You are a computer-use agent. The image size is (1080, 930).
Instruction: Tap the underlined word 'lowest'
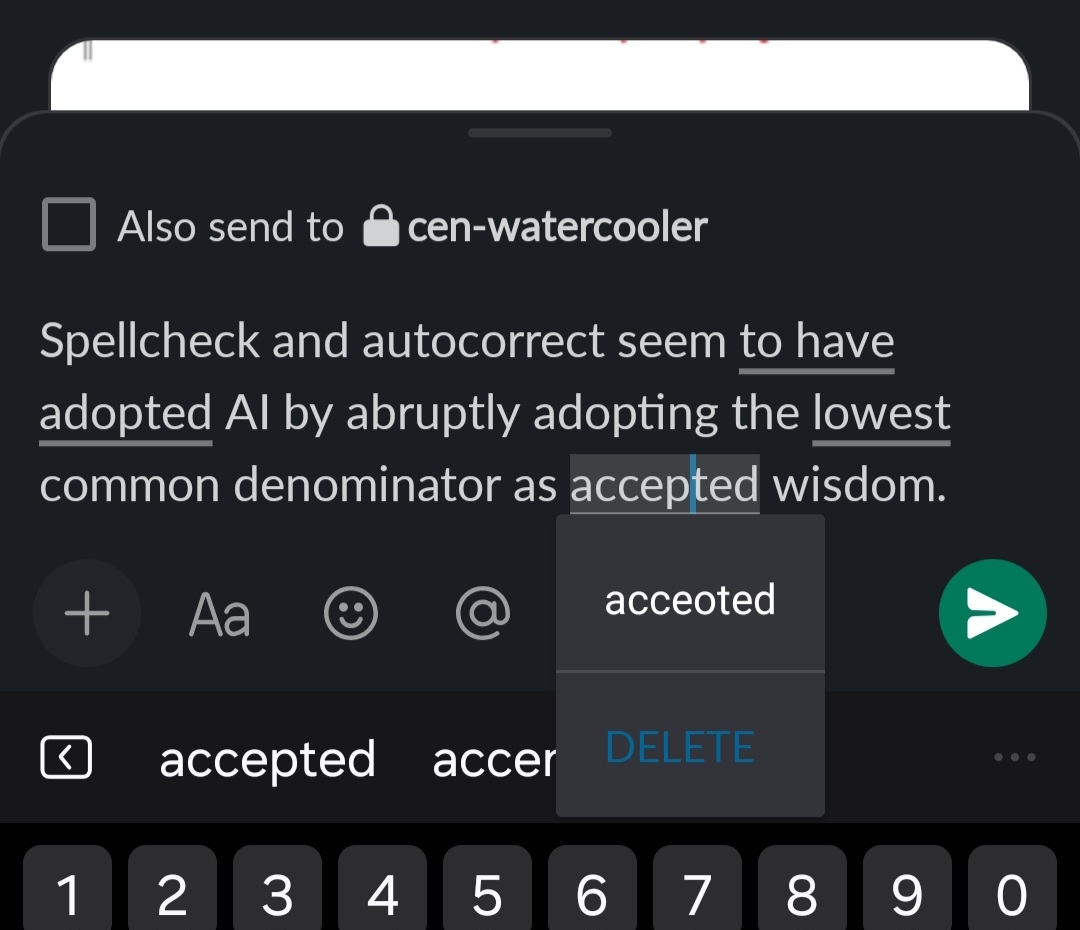pyautogui.click(x=881, y=413)
